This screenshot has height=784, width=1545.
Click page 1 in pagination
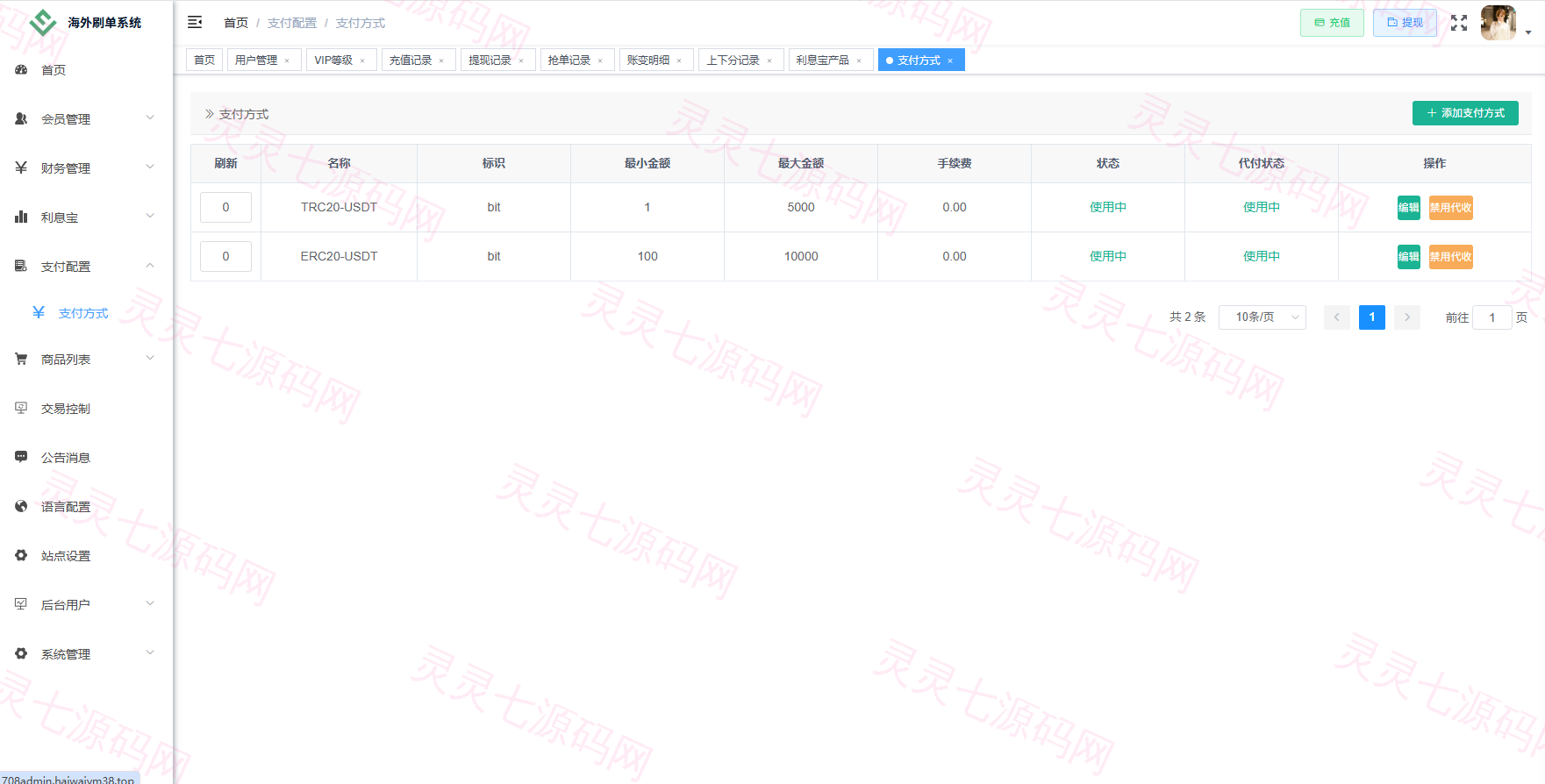pos(1372,317)
